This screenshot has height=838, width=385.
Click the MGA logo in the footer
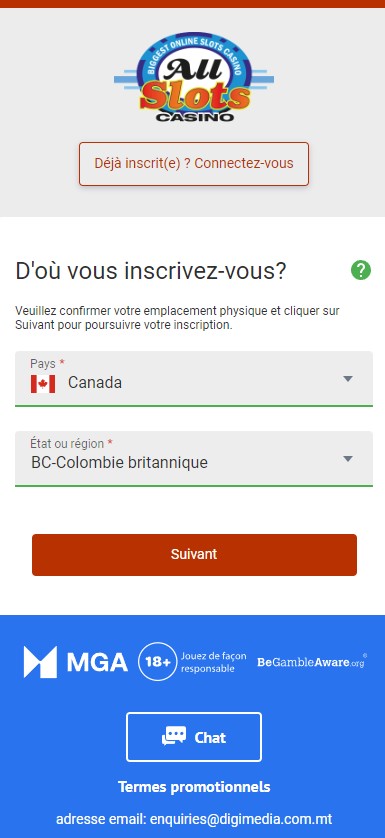[x=75, y=662]
